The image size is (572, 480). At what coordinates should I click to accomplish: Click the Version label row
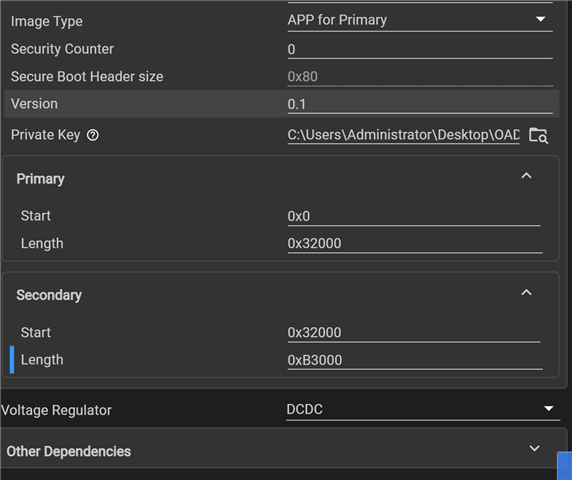pyautogui.click(x=281, y=104)
